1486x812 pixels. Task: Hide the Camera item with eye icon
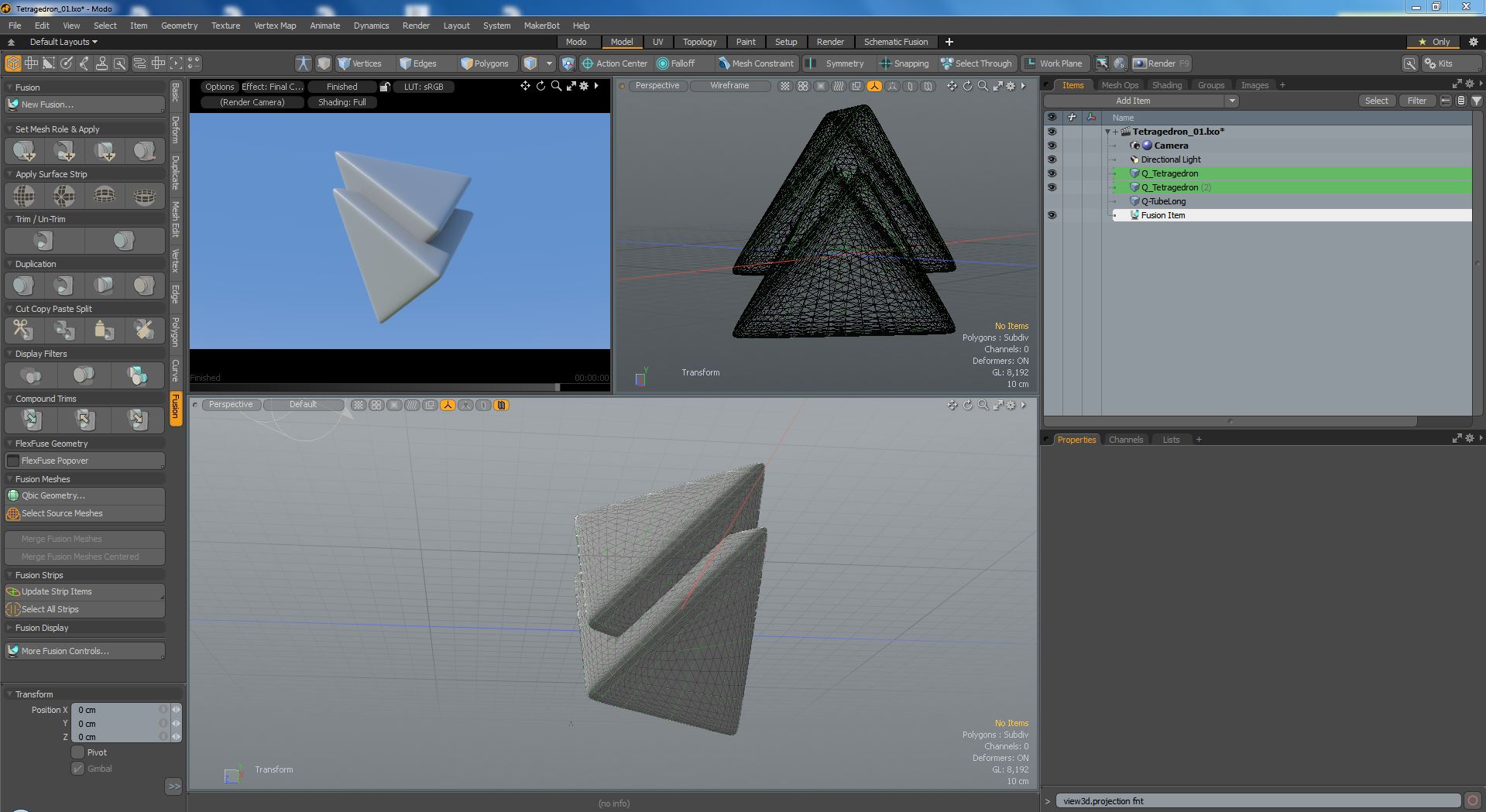point(1052,146)
